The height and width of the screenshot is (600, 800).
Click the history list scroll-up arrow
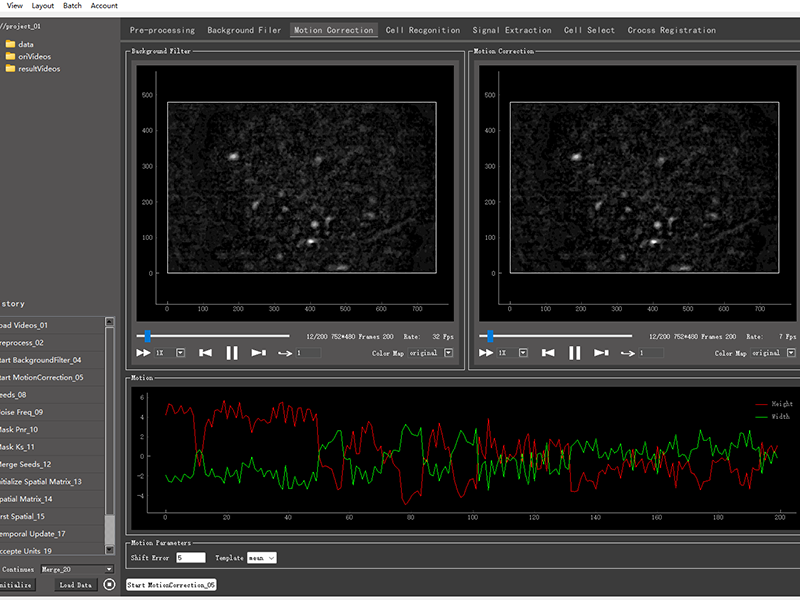(109, 321)
